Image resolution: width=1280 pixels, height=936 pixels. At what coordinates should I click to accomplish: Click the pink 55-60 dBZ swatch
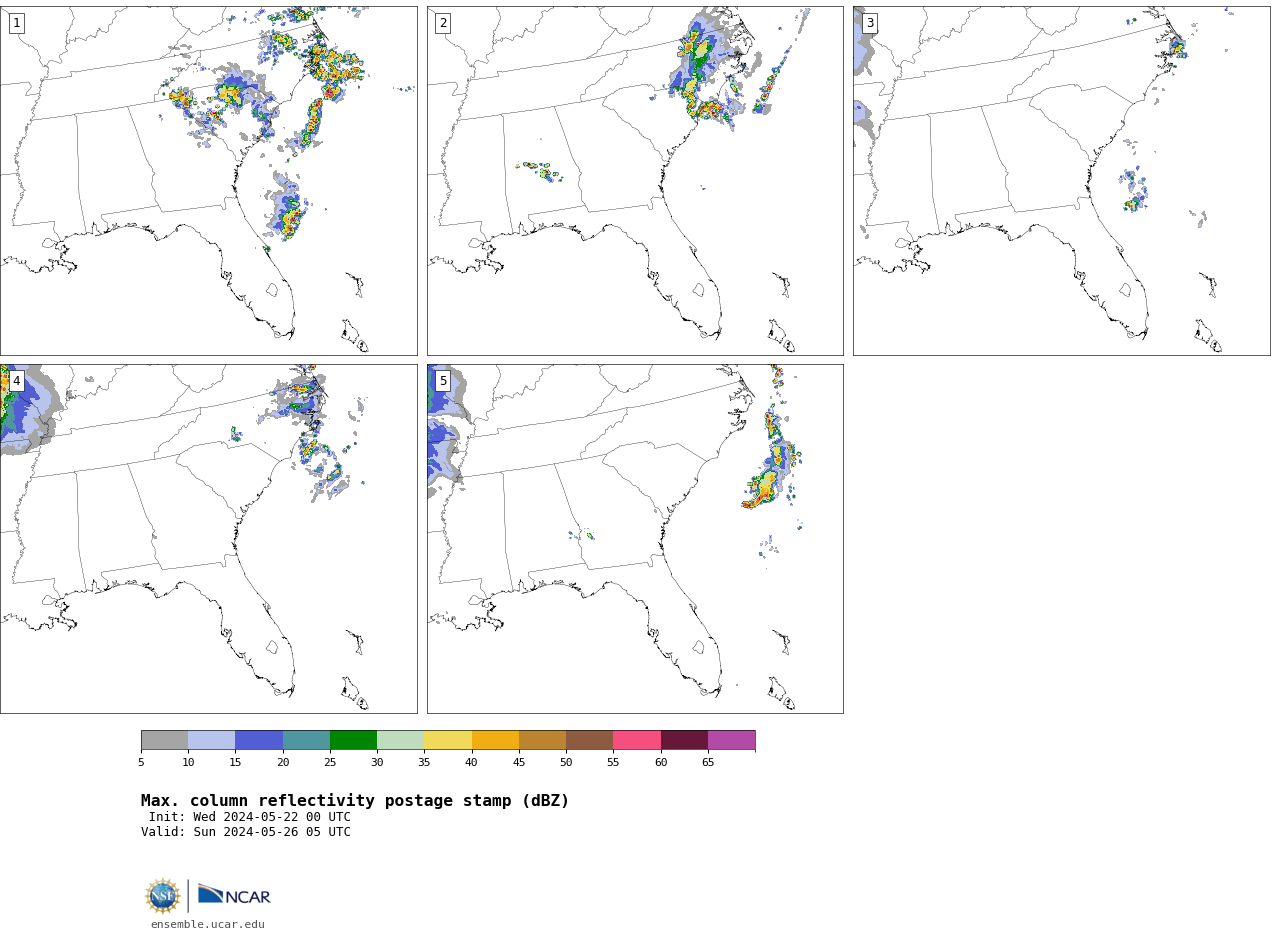point(637,740)
